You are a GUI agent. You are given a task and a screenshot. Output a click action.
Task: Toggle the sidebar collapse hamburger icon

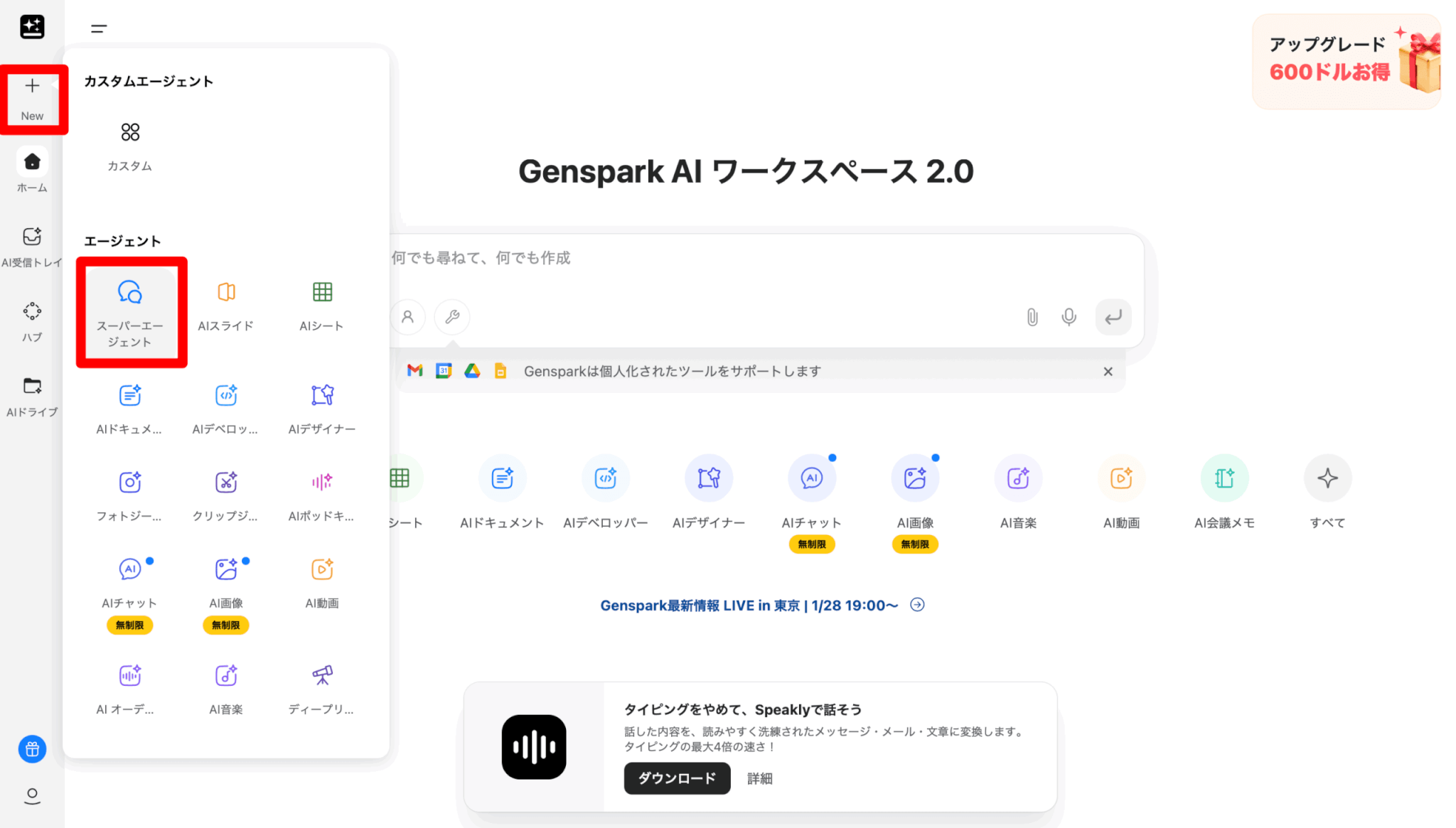pos(99,28)
